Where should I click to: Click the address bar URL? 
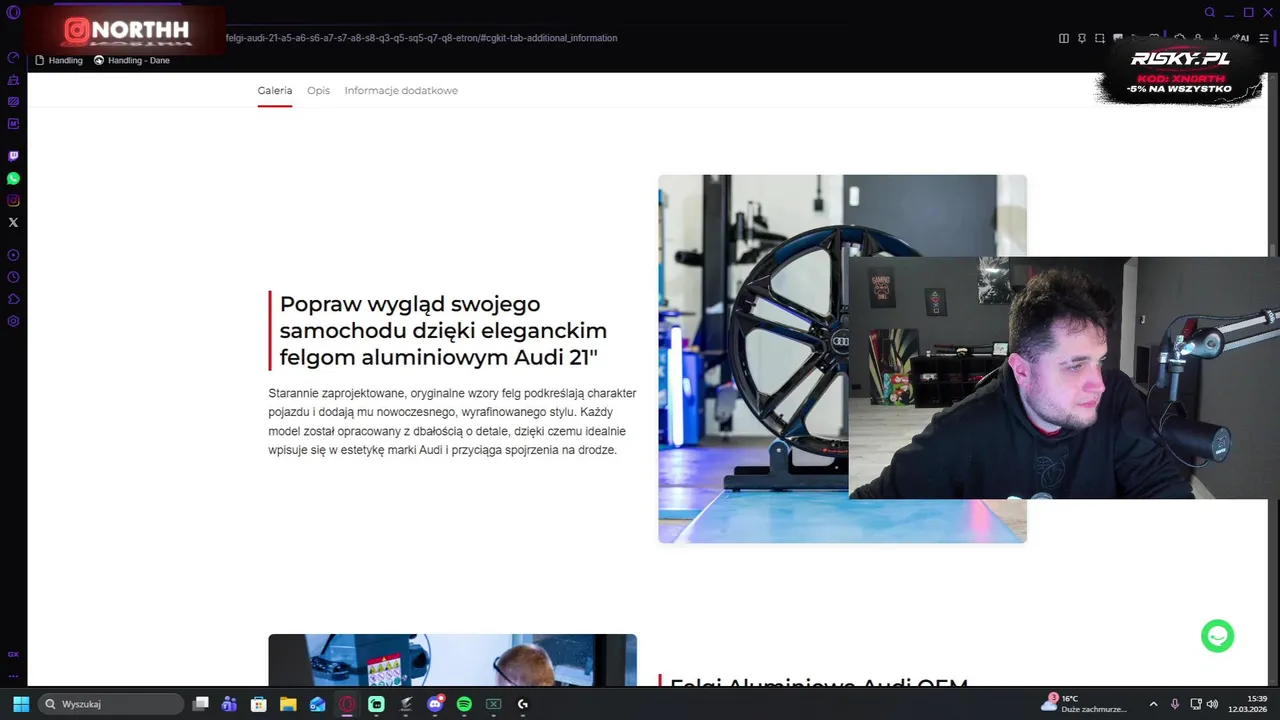(421, 38)
